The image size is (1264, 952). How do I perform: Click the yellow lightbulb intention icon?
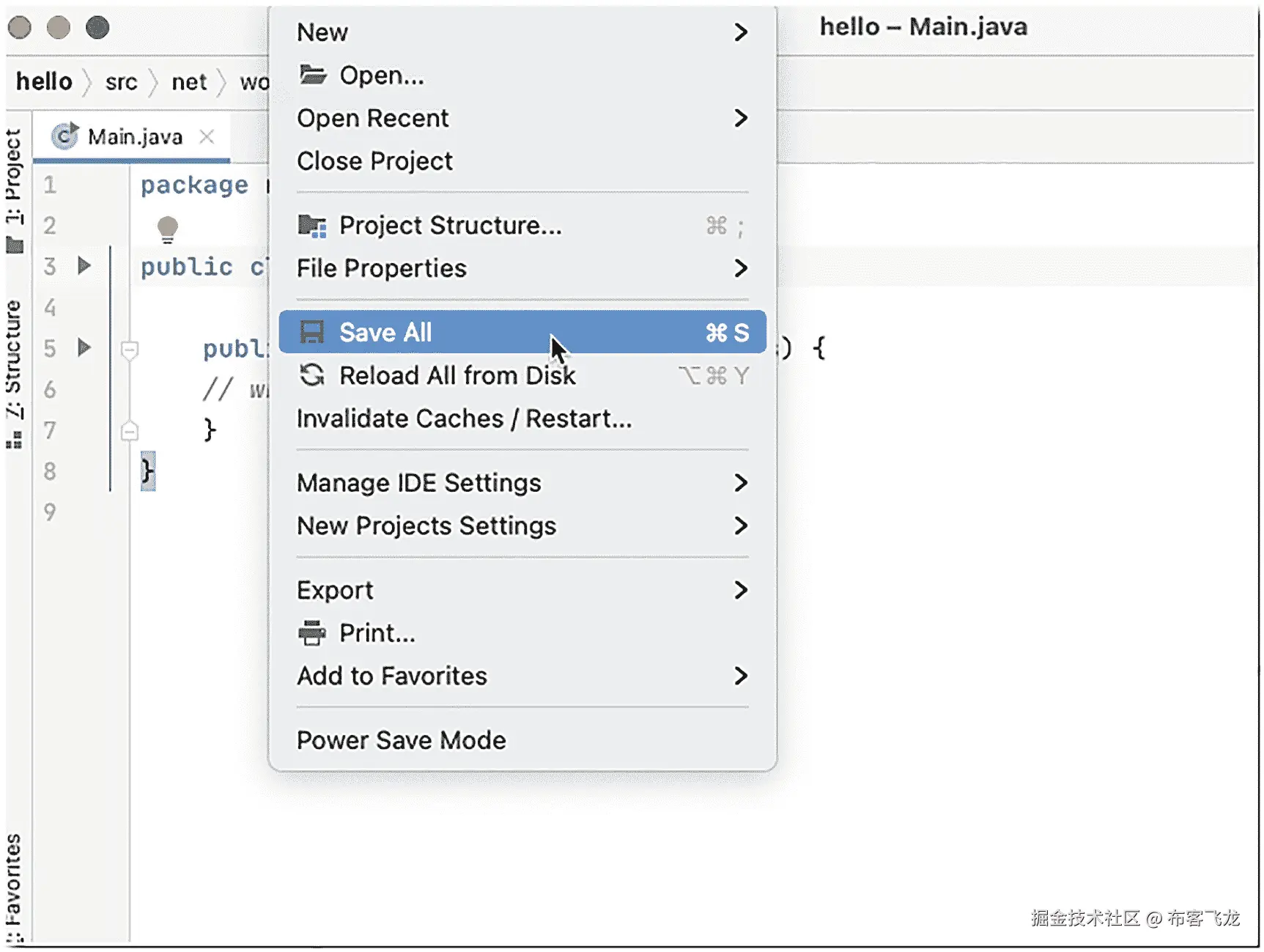tap(168, 229)
